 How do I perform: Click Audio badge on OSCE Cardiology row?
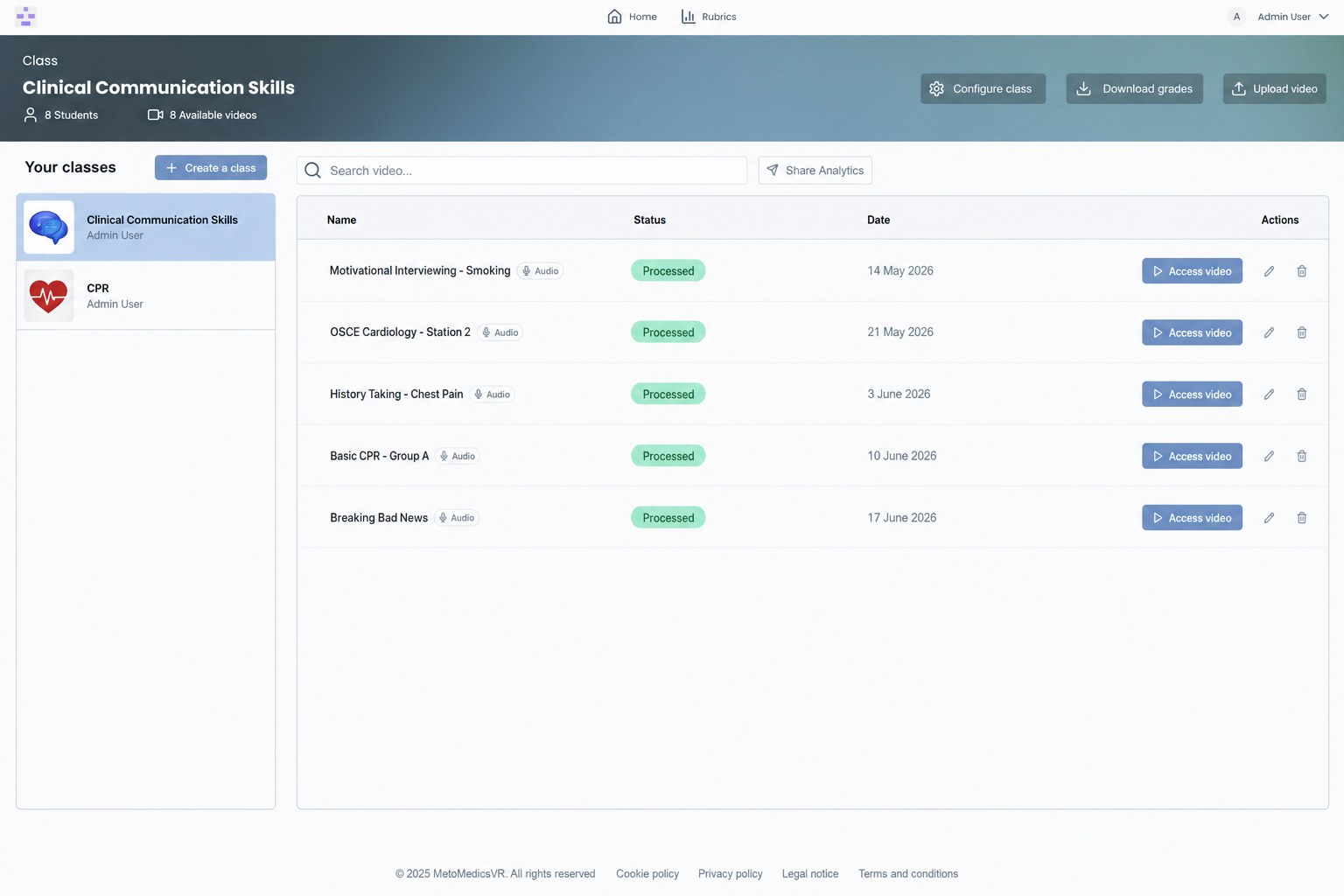pos(500,332)
